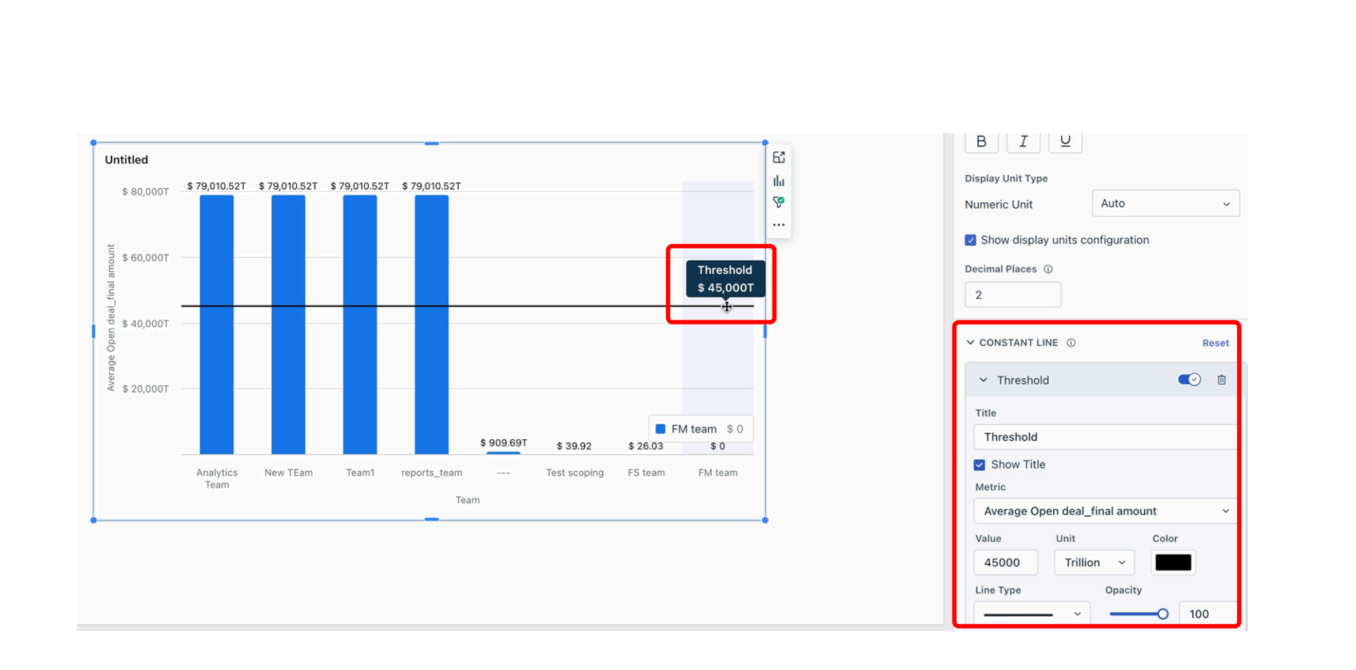
Task: Click the Decimal Places info icon
Action: click(1048, 269)
